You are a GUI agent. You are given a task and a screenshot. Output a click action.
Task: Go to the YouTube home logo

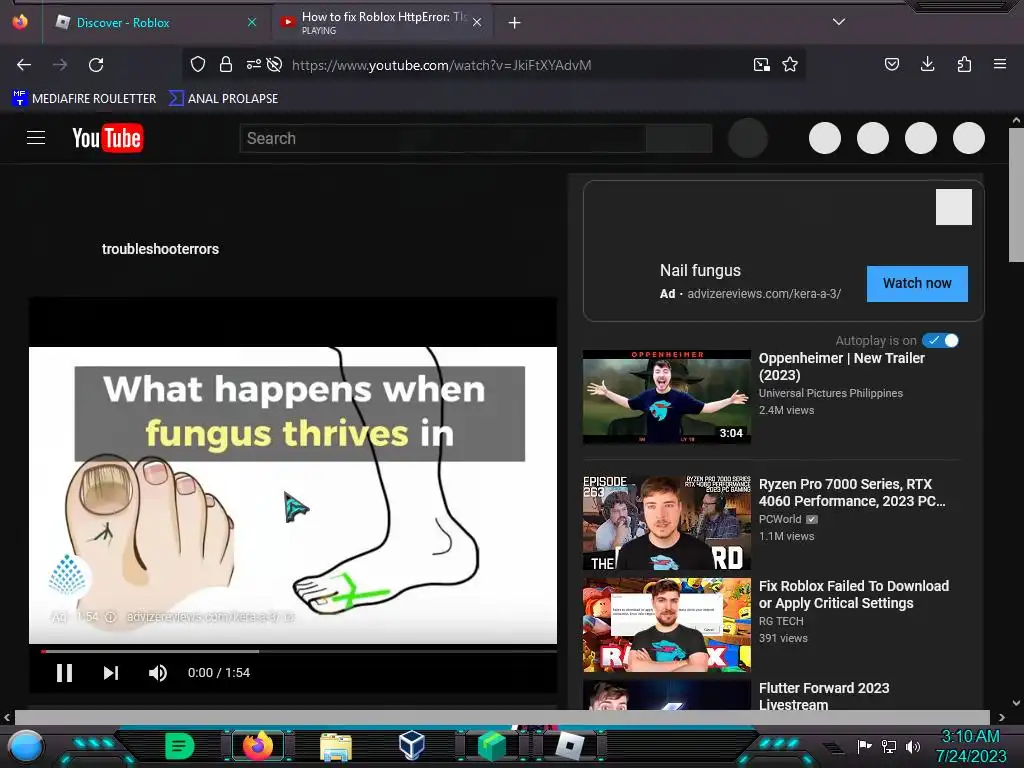click(108, 138)
